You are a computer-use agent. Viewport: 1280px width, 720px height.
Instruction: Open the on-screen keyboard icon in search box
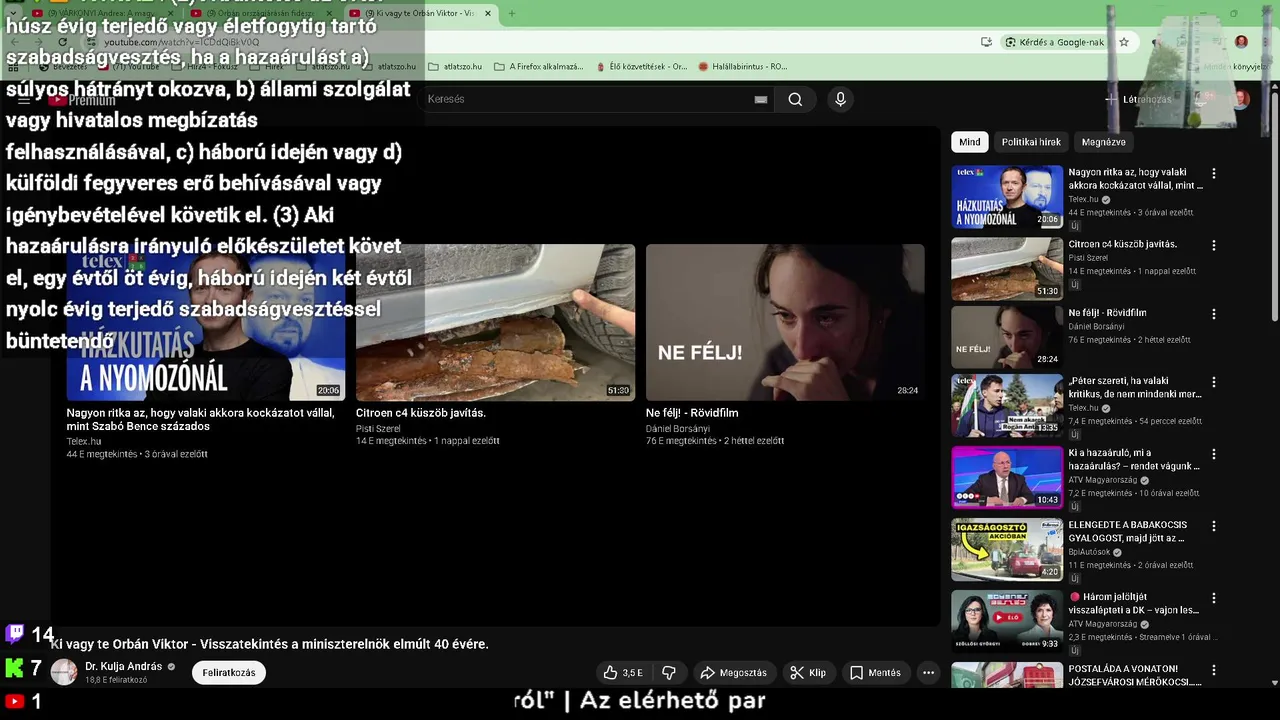(761, 99)
